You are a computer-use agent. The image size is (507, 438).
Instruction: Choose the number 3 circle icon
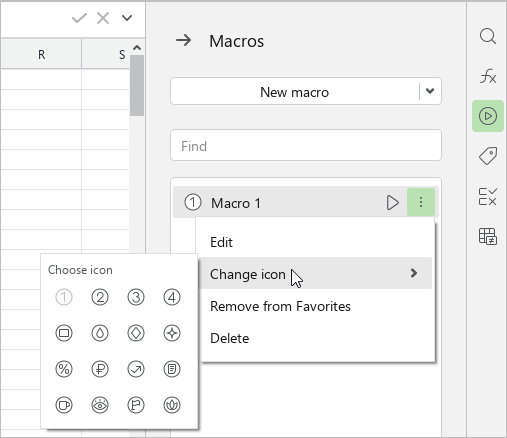[136, 297]
